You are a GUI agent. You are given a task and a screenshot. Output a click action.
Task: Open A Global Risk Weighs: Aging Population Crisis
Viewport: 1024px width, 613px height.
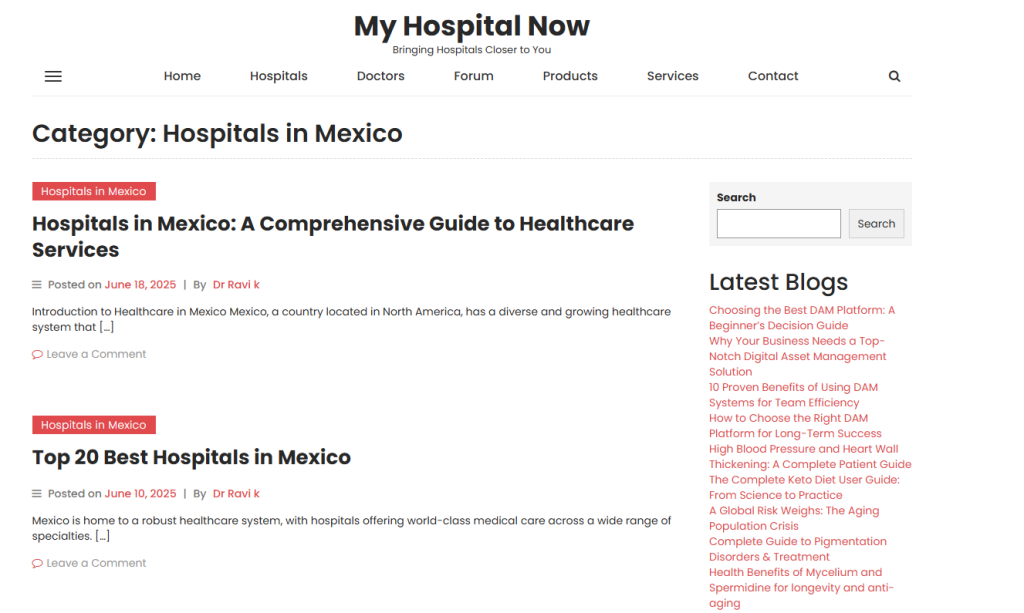(x=794, y=518)
